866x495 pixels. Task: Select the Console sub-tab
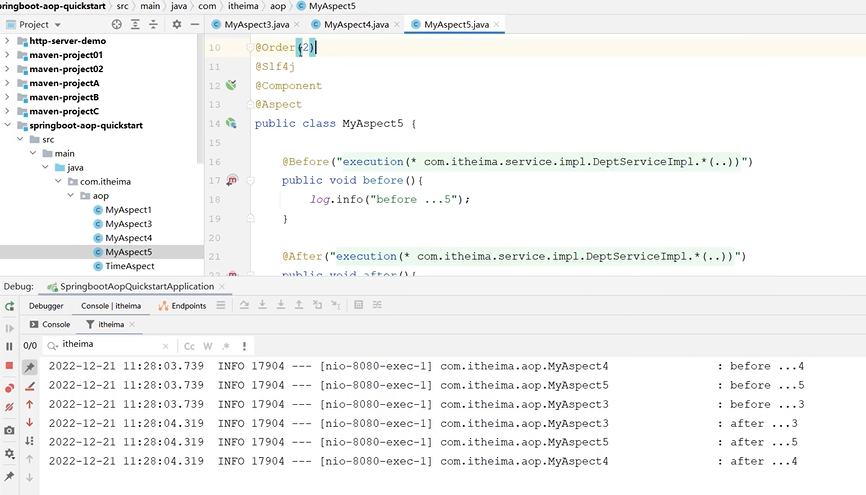pyautogui.click(x=50, y=325)
